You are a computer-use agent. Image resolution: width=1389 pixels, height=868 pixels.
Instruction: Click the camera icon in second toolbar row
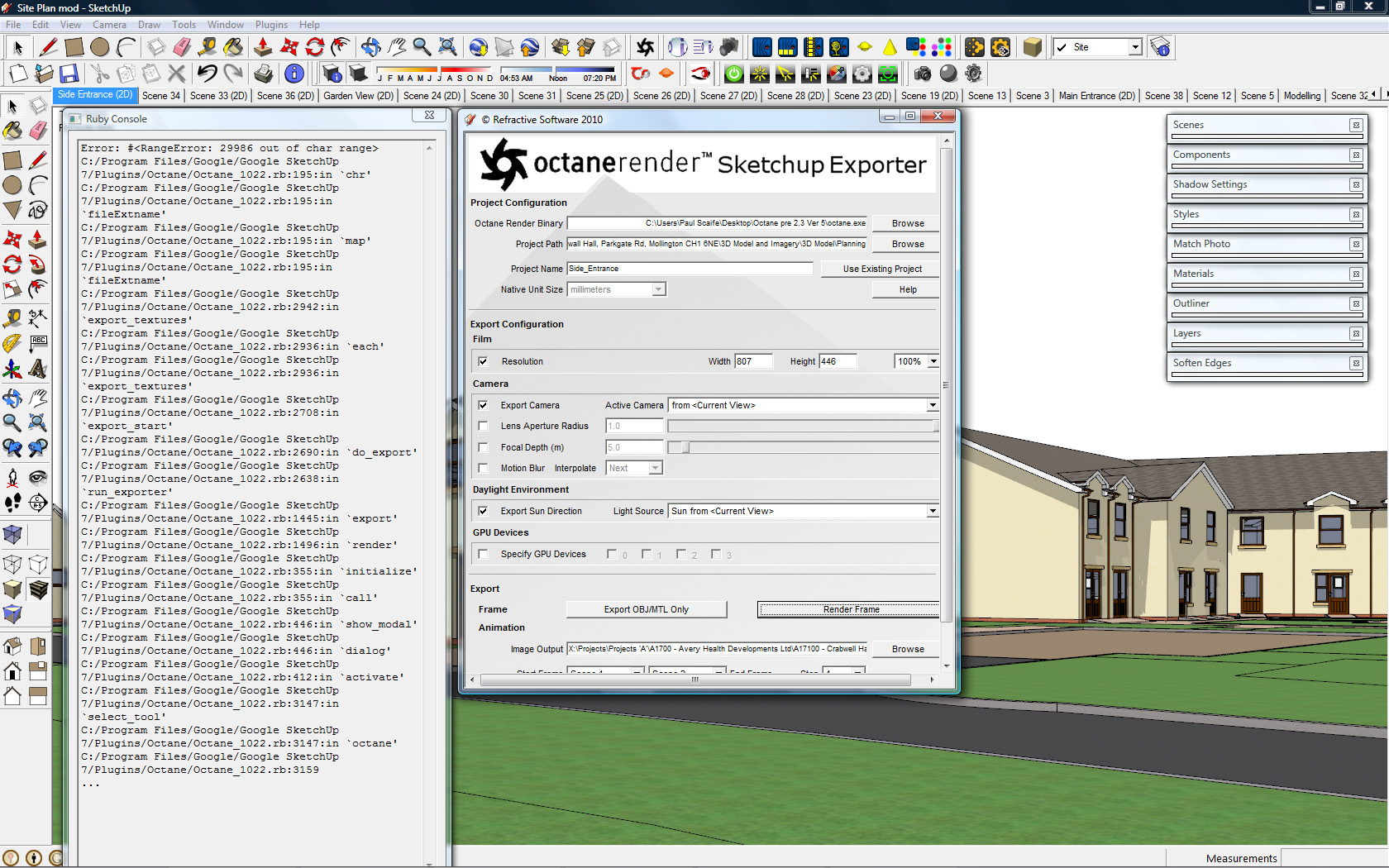tap(923, 74)
